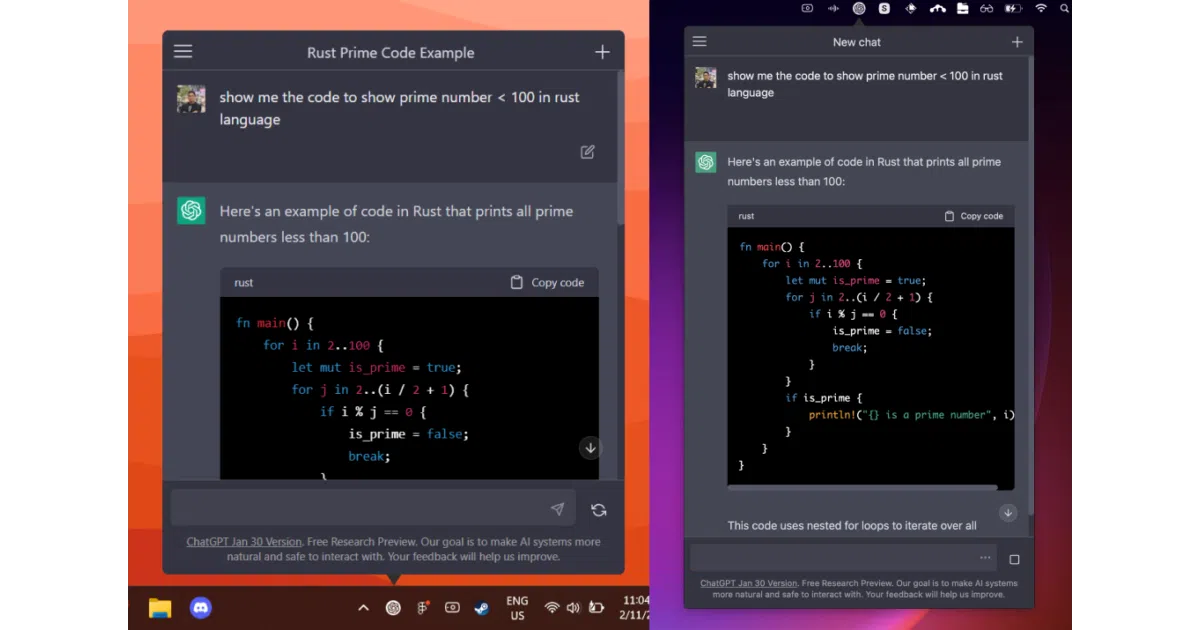Click arch bridge icon in macOS menu bar

tap(937, 8)
